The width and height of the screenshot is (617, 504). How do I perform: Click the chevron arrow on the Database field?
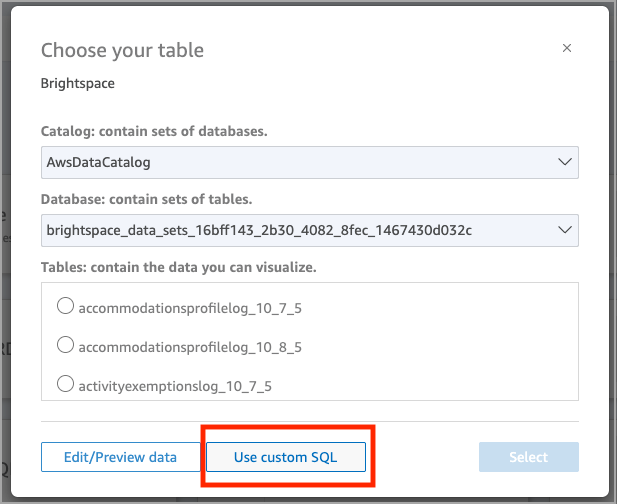coord(565,231)
